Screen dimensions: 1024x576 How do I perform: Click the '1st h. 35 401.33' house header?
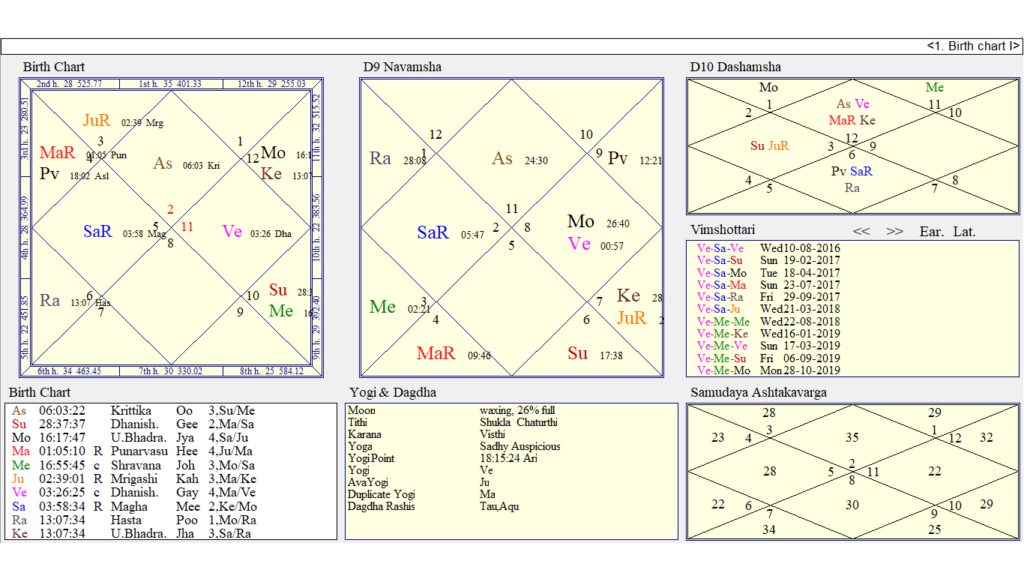[x=170, y=84]
